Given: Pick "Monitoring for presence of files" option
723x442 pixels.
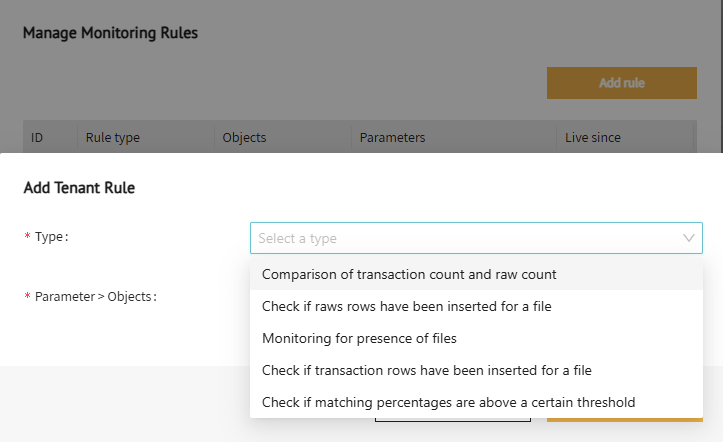Looking at the screenshot, I should click(359, 338).
